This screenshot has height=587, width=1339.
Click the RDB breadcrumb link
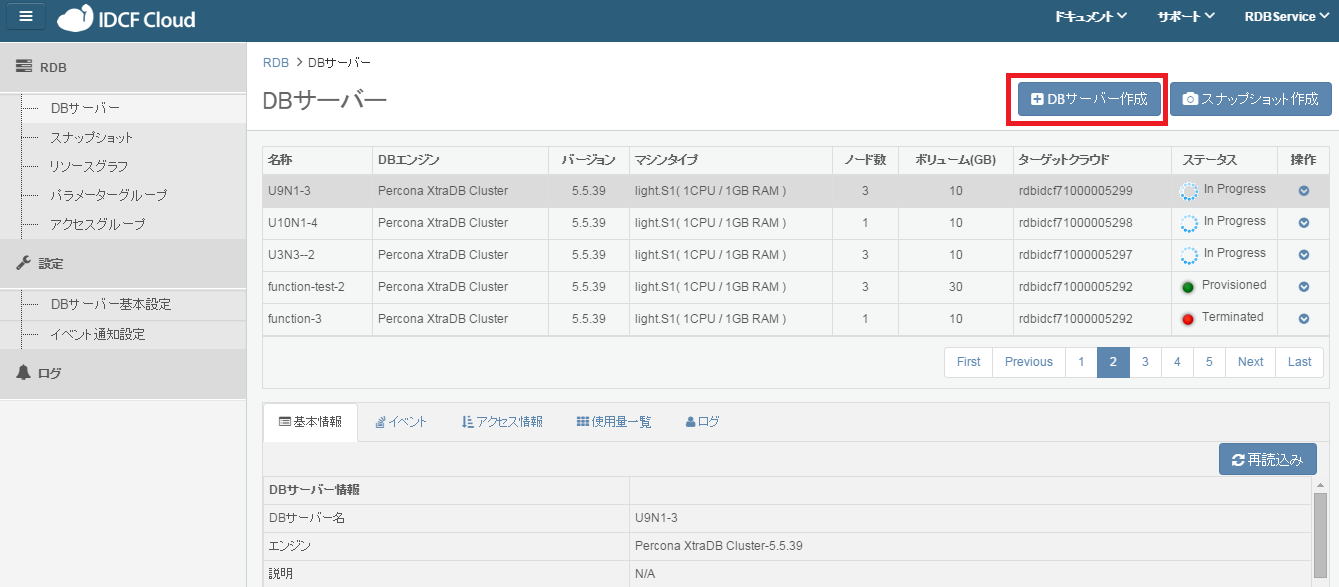coord(275,62)
